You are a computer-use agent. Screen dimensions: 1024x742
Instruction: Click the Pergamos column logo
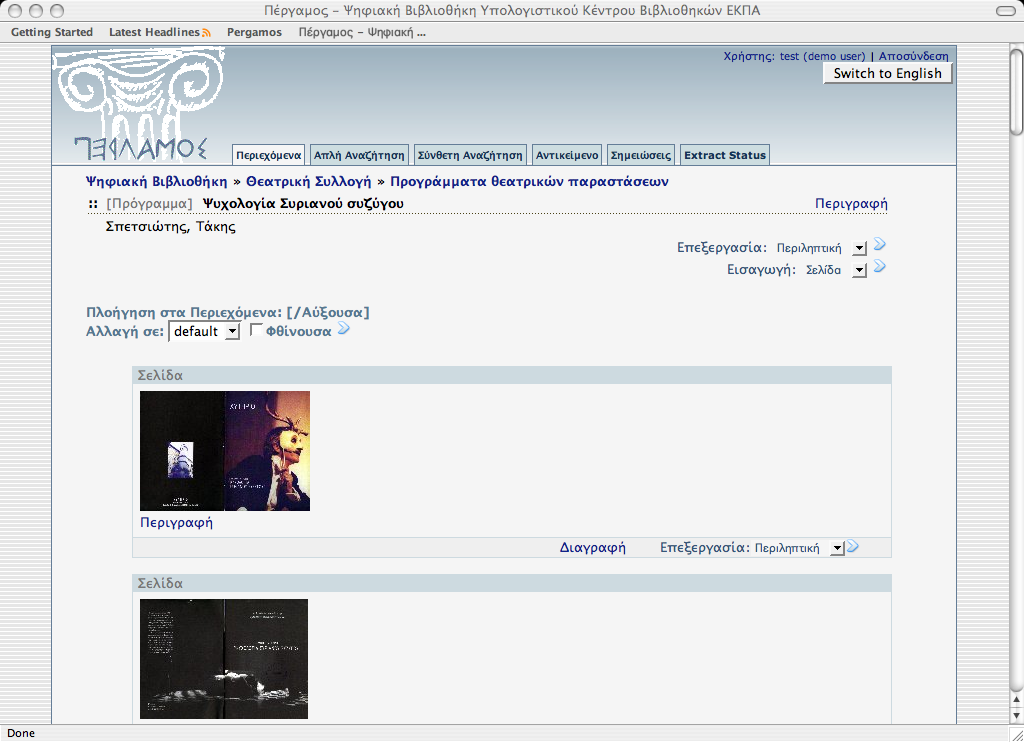click(x=140, y=105)
